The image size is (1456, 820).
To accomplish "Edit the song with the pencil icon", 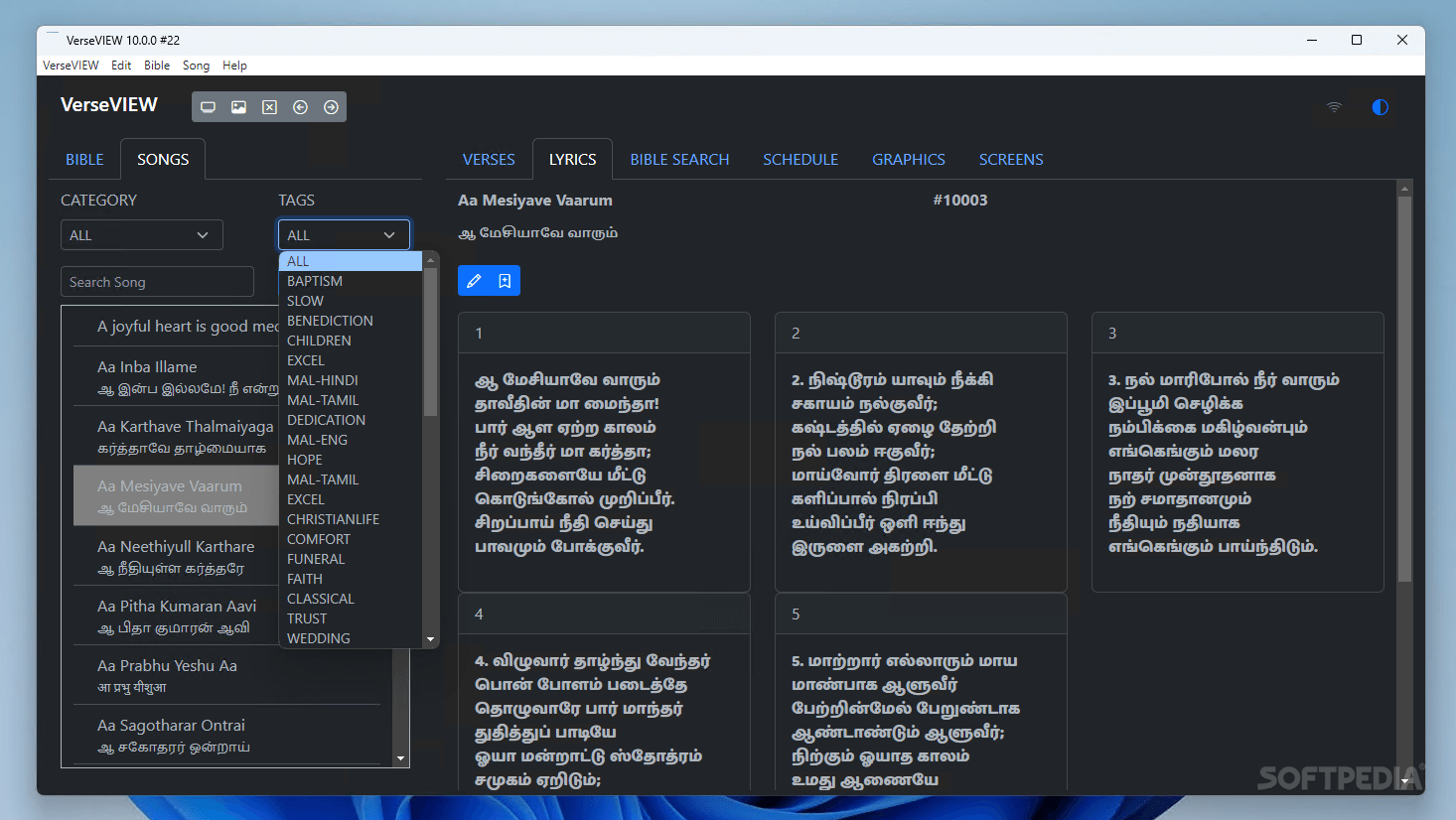I will tap(474, 281).
